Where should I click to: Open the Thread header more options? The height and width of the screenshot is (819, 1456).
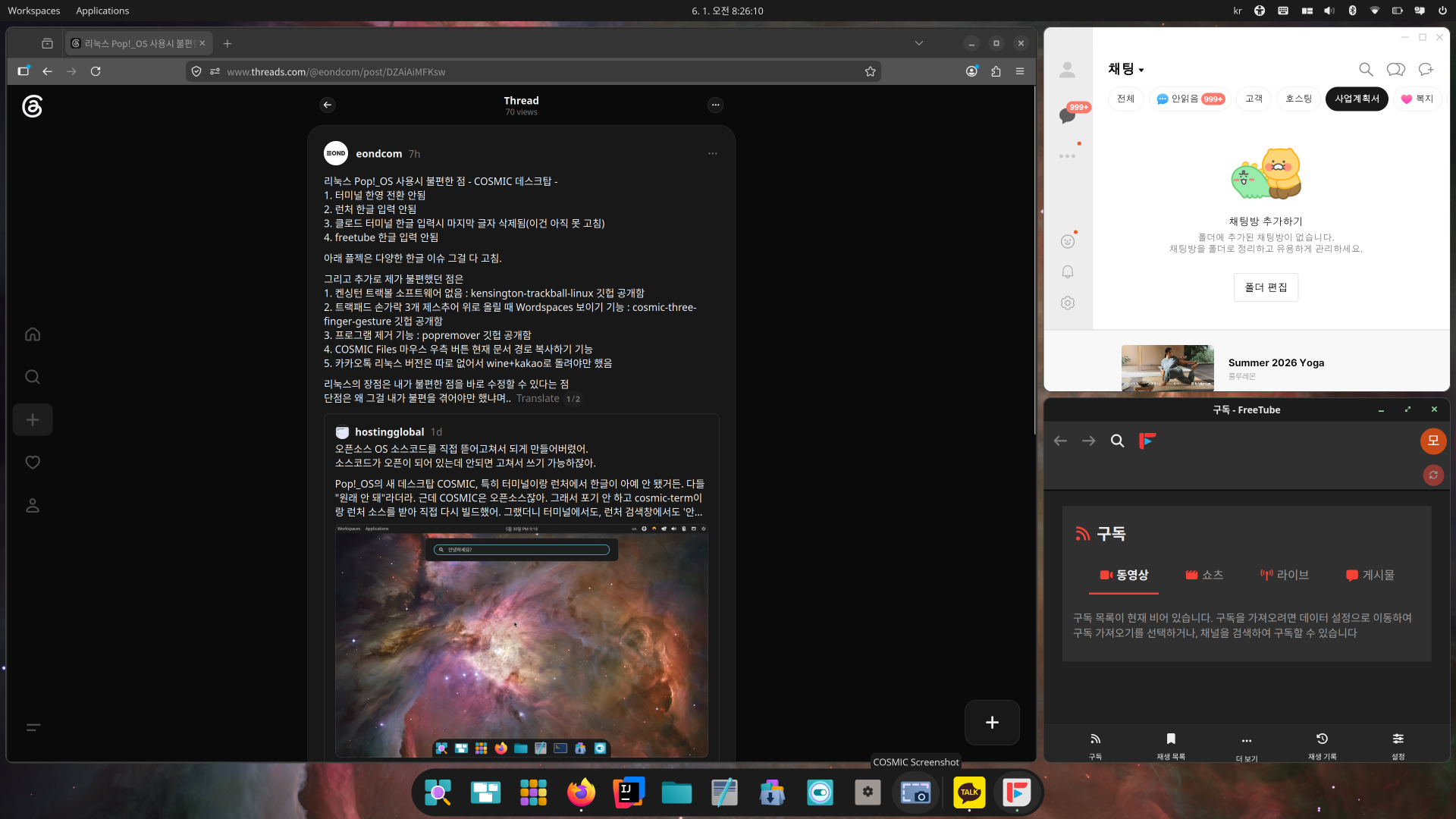pos(715,105)
